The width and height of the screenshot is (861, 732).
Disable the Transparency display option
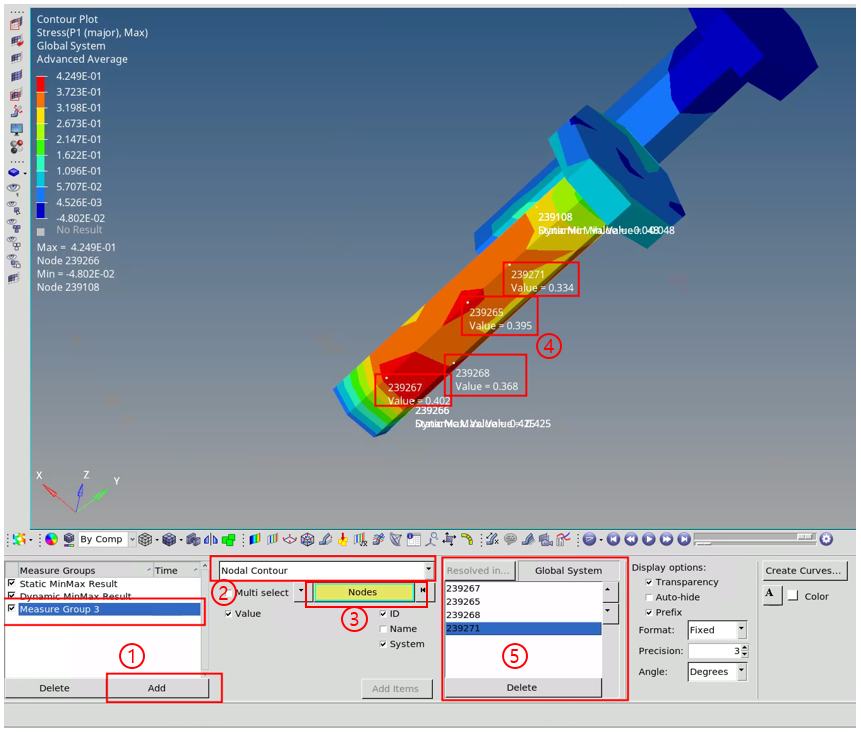[x=649, y=582]
